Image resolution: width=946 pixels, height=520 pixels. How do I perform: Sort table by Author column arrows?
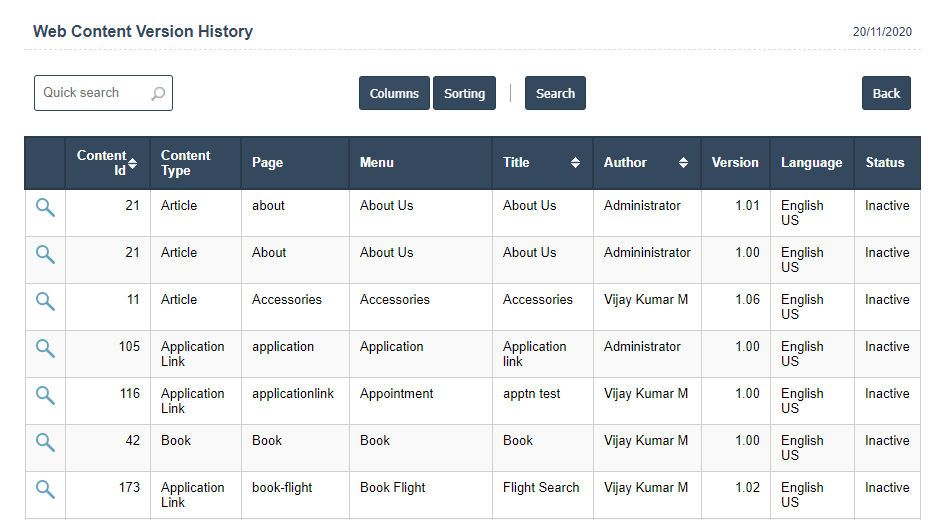(x=683, y=163)
